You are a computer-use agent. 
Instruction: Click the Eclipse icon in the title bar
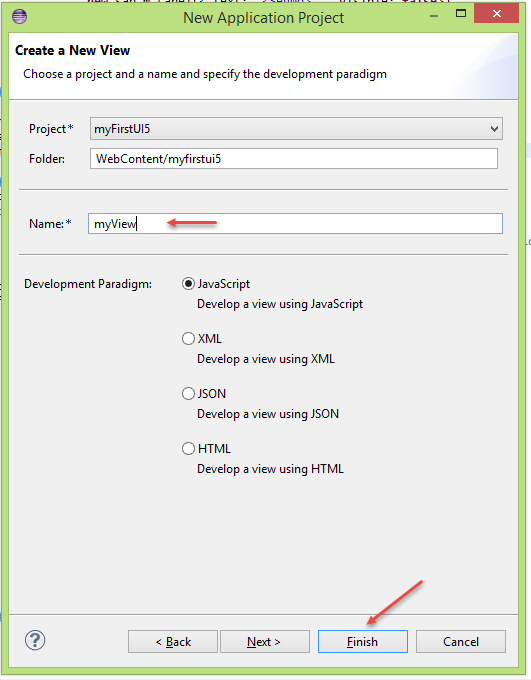20,16
